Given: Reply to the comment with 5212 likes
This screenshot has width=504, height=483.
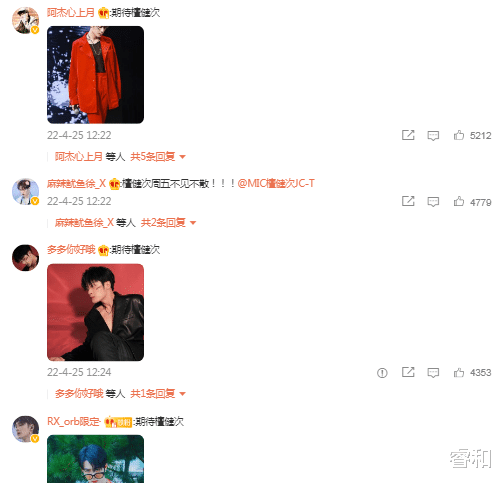Looking at the screenshot, I should pyautogui.click(x=433, y=135).
